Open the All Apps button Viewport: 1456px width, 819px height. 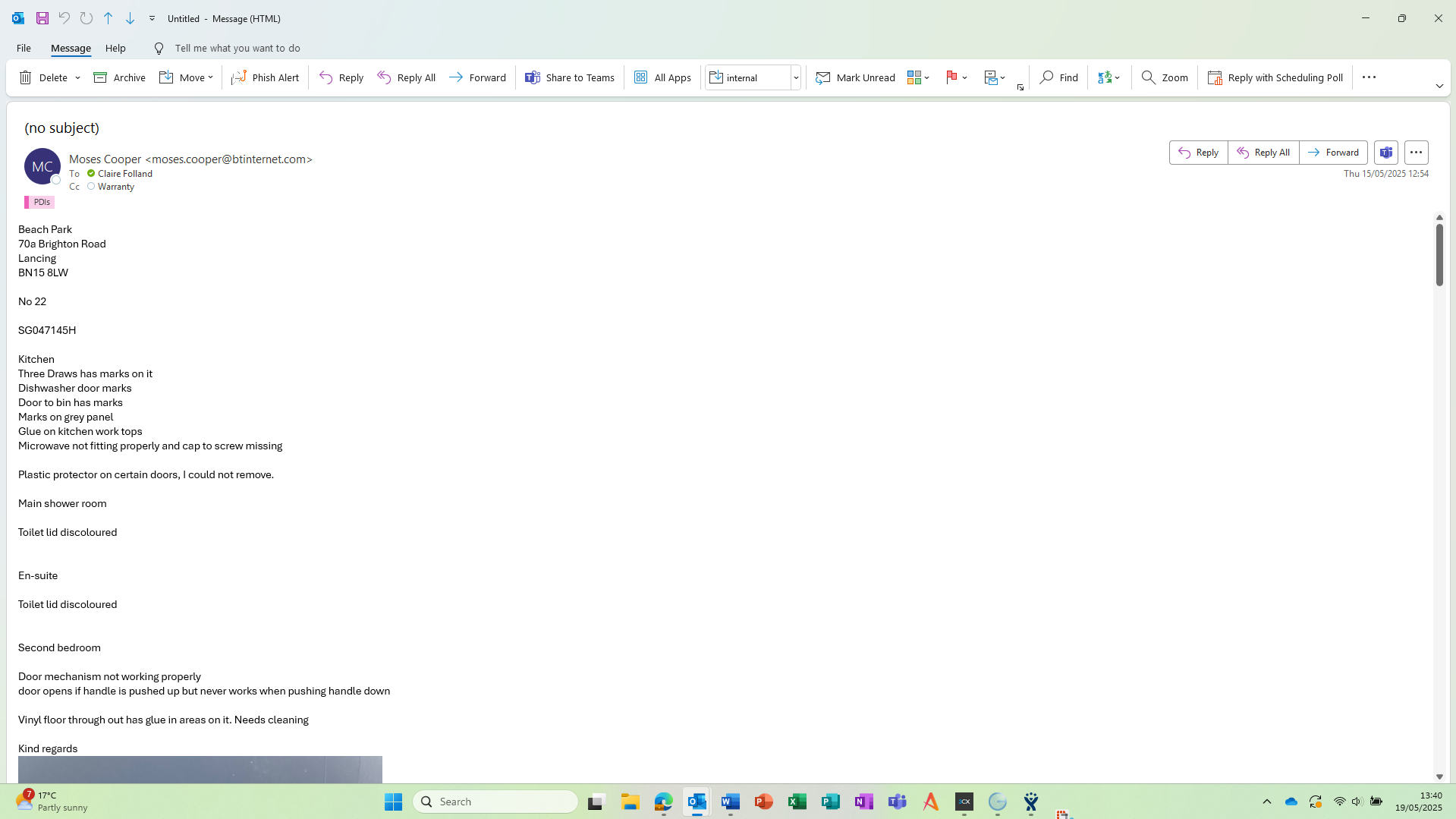pyautogui.click(x=662, y=77)
